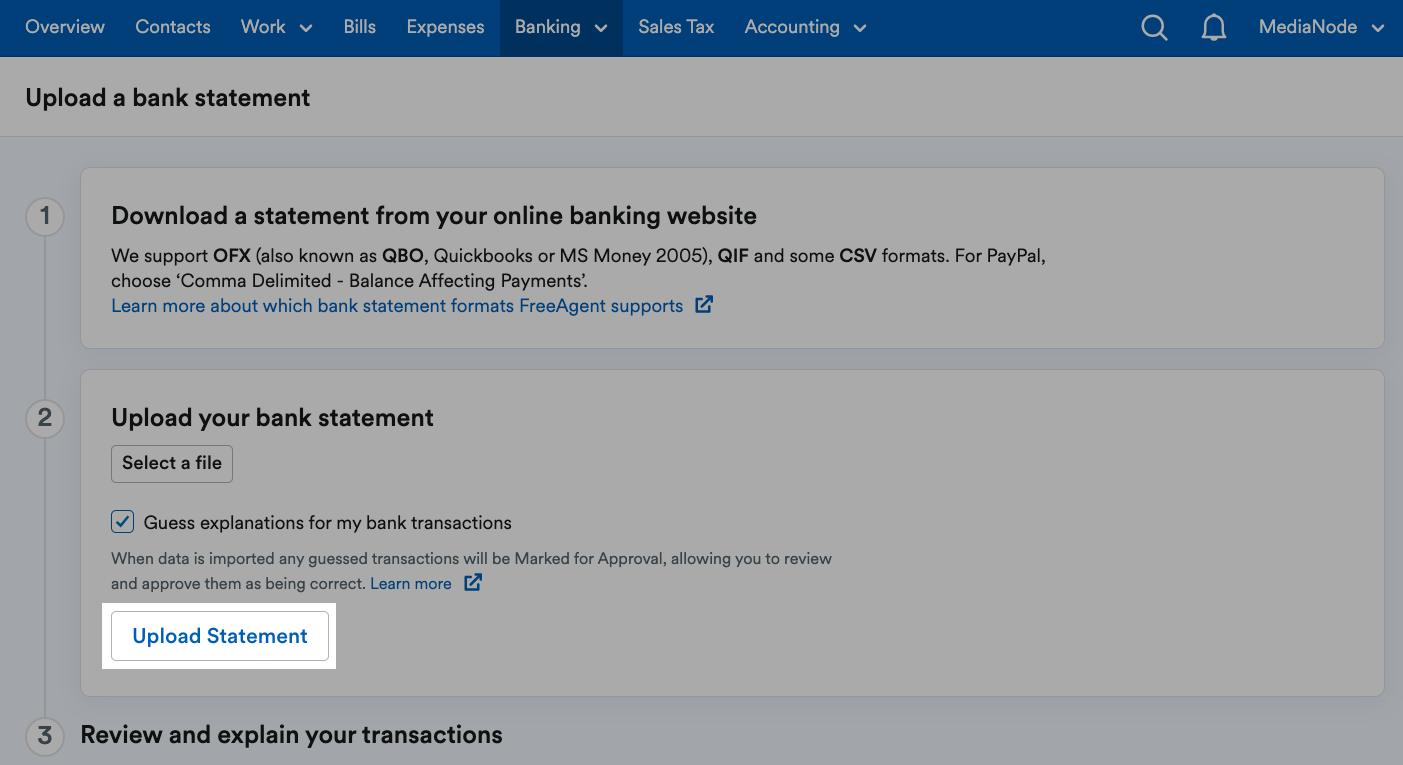Click 'Download a statement from your online banking website' heading

coord(434,215)
